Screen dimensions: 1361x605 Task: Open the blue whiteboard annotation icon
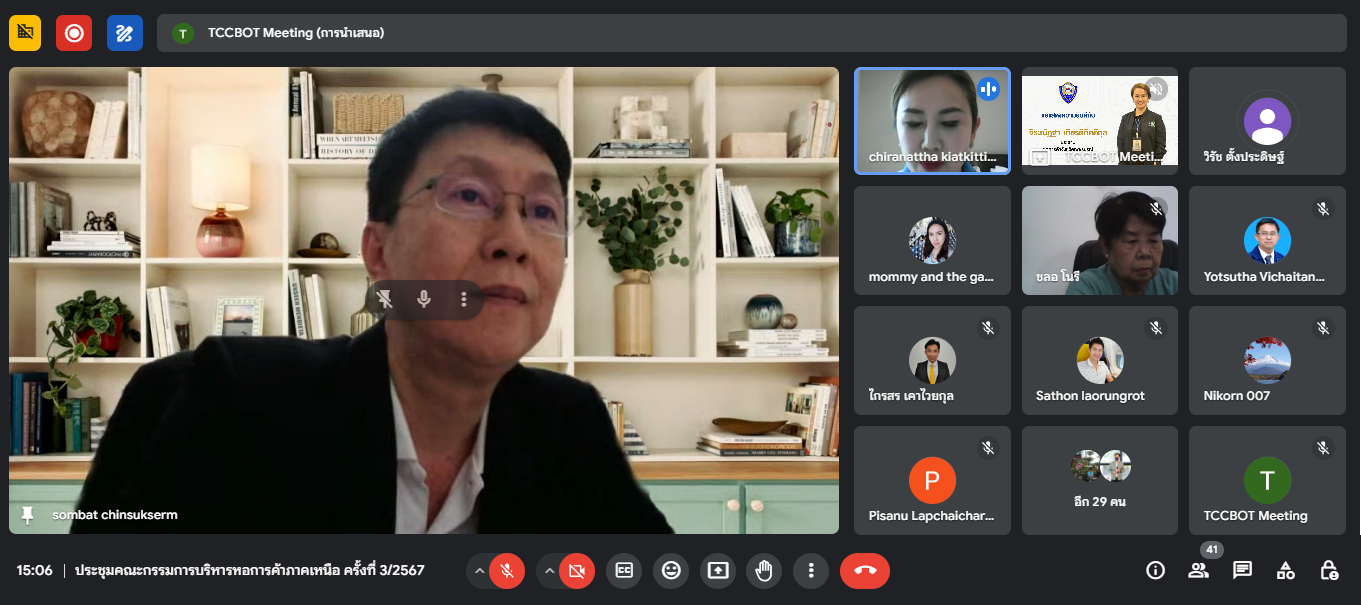coord(125,33)
